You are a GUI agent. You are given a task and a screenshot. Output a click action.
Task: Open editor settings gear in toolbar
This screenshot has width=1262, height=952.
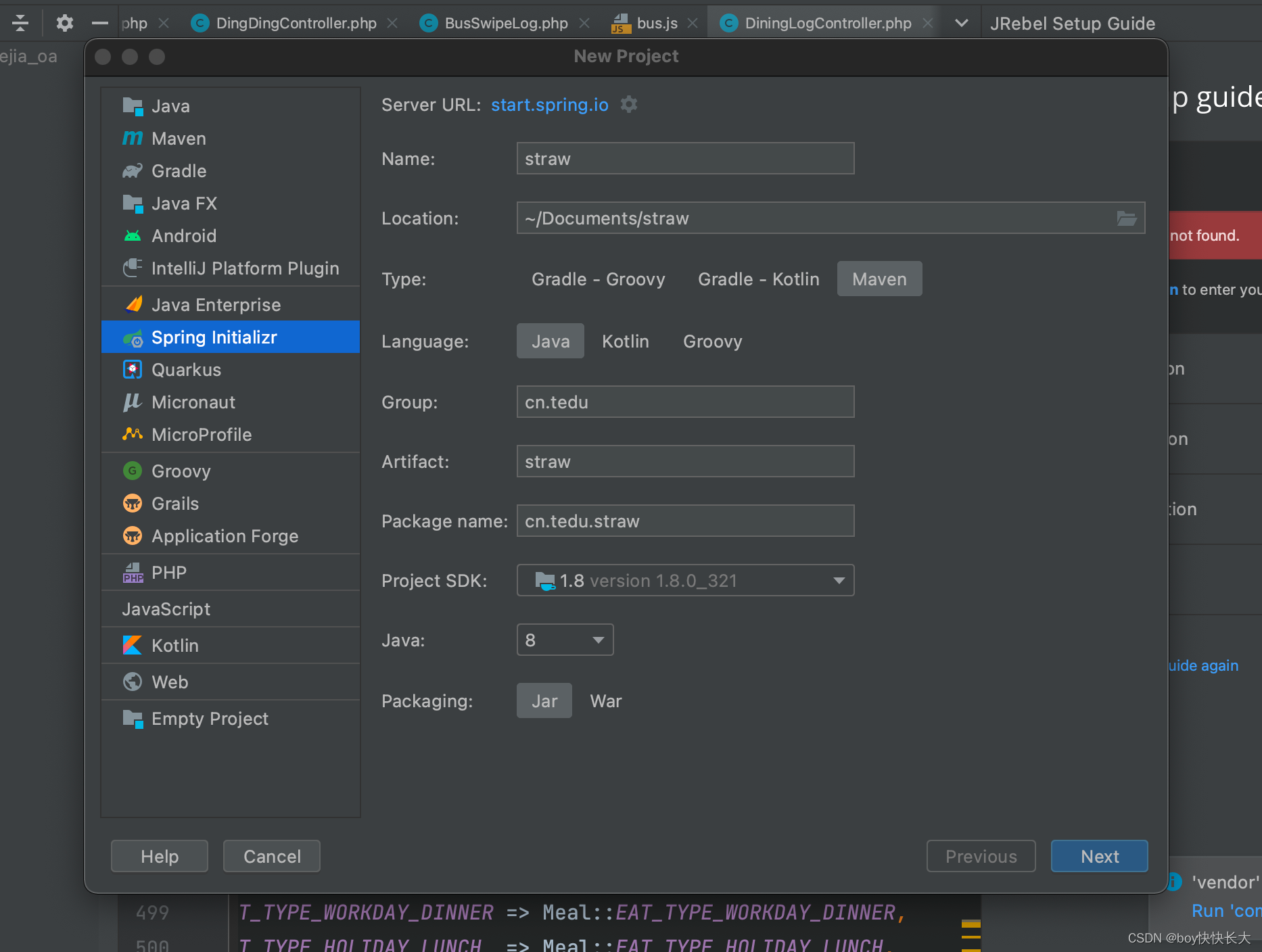tap(64, 23)
